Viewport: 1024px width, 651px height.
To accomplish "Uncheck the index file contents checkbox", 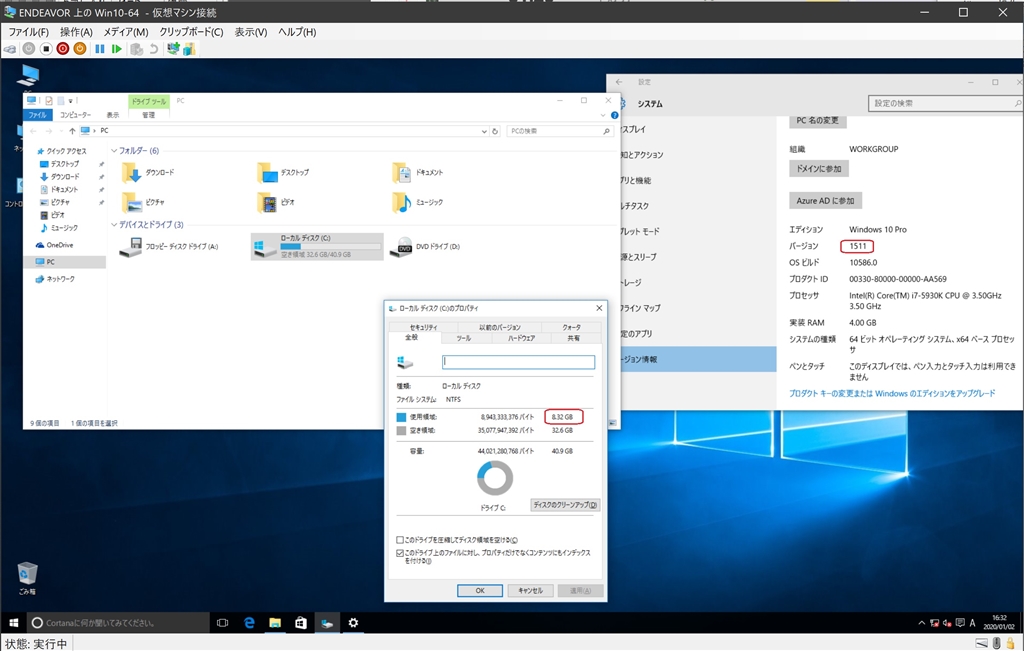I will pos(400,553).
